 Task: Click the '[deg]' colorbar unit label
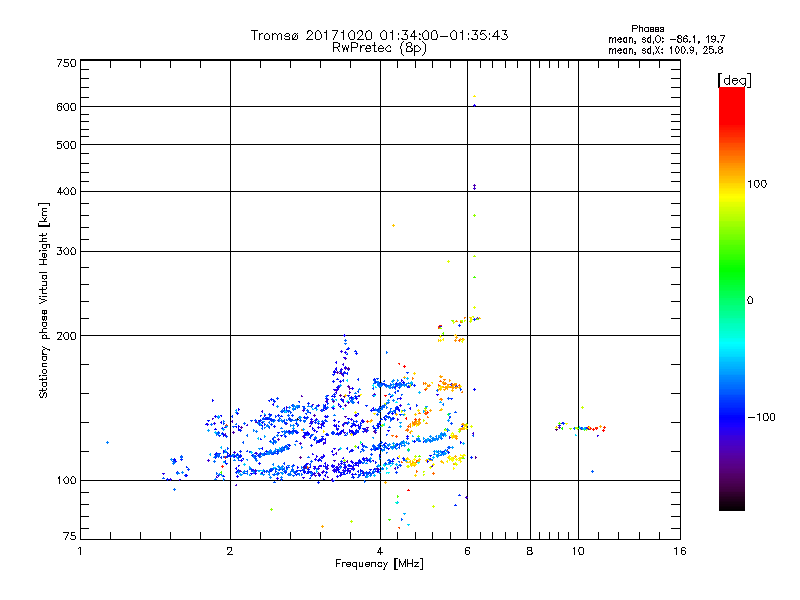[x=734, y=80]
